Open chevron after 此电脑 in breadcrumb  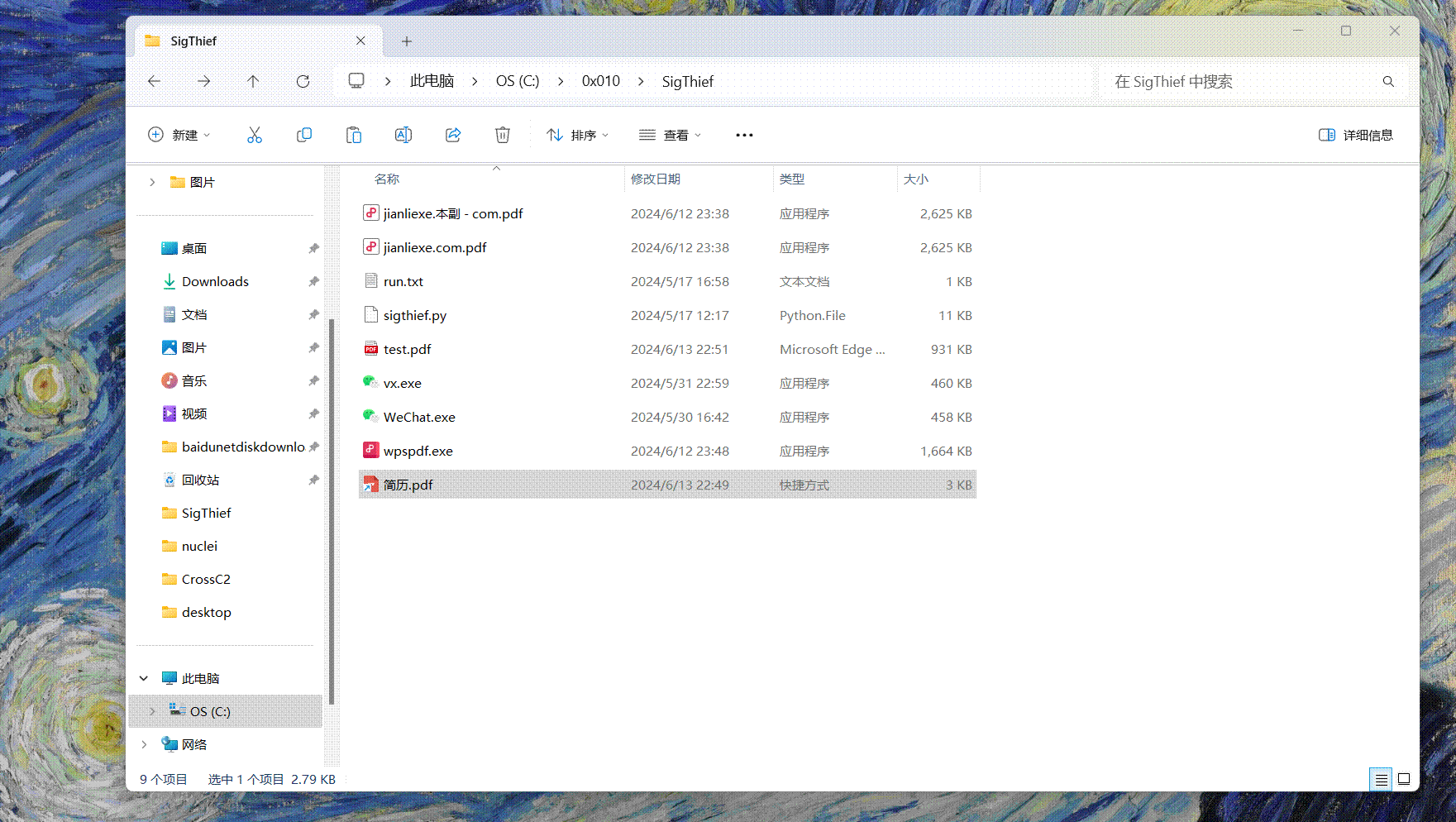coord(475,81)
